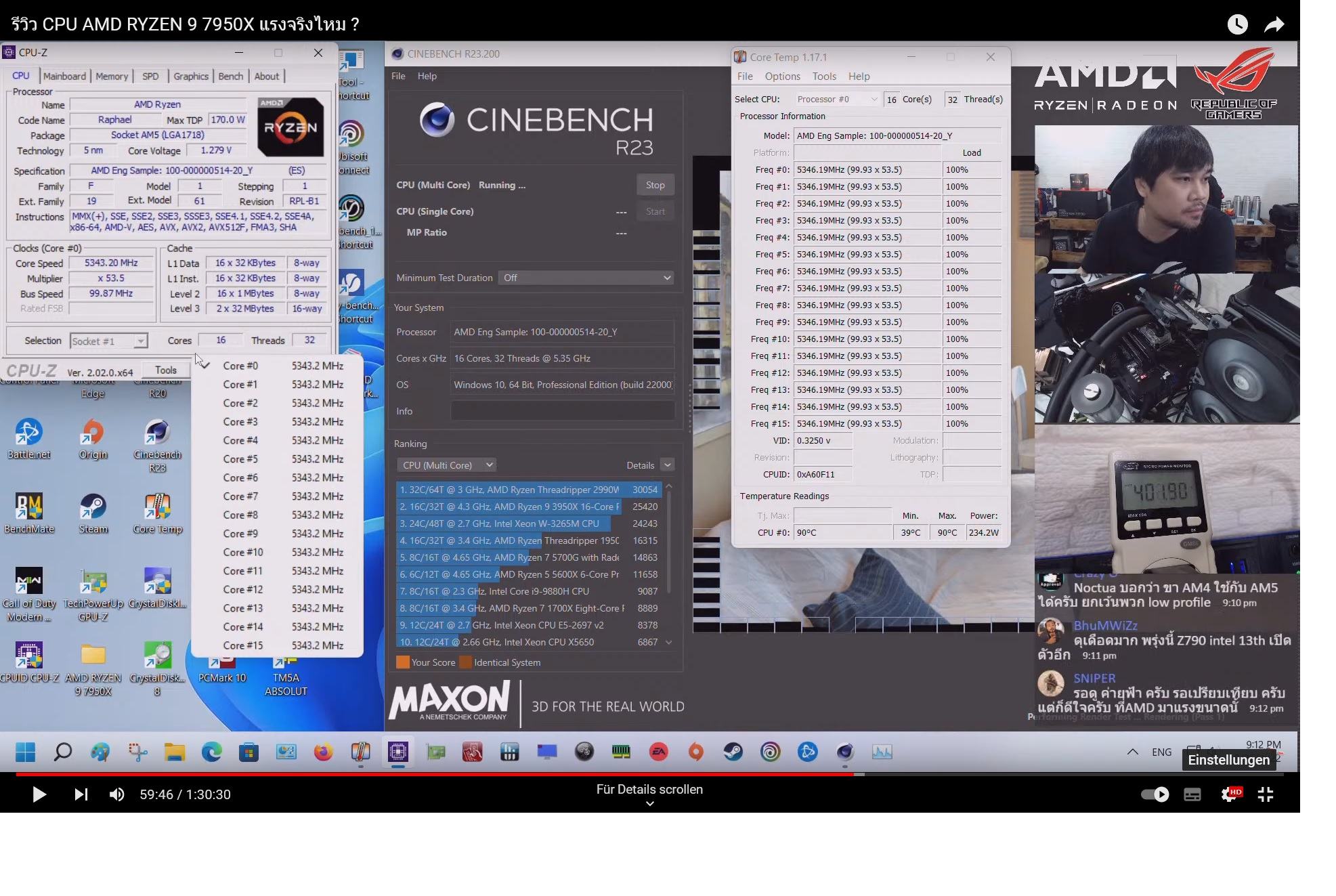Launch the Cinebench R23 desktop shortcut
Image resolution: width=1336 pixels, height=896 pixels.
click(x=157, y=445)
